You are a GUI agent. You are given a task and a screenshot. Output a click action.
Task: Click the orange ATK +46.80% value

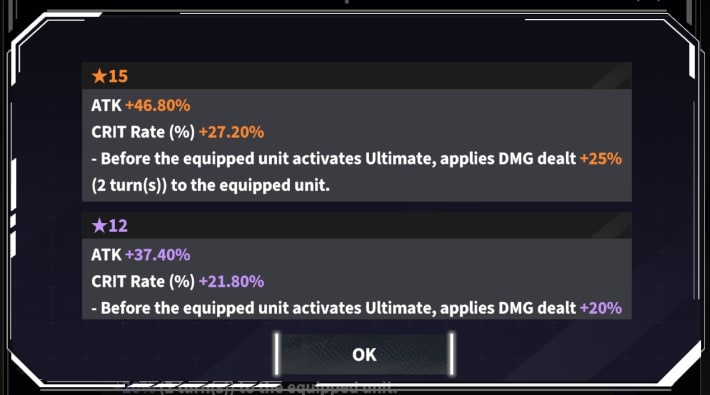pyautogui.click(x=158, y=106)
